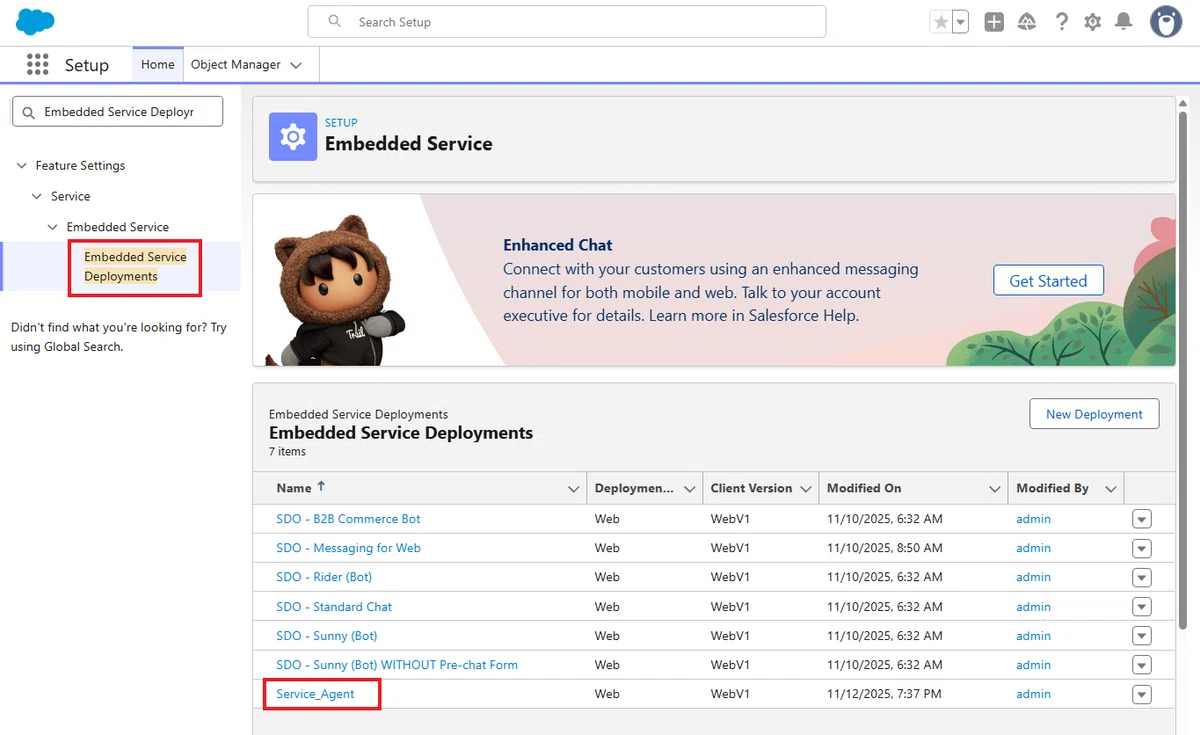Open row actions for Service_Agent
This screenshot has width=1200, height=735.
pos(1142,694)
